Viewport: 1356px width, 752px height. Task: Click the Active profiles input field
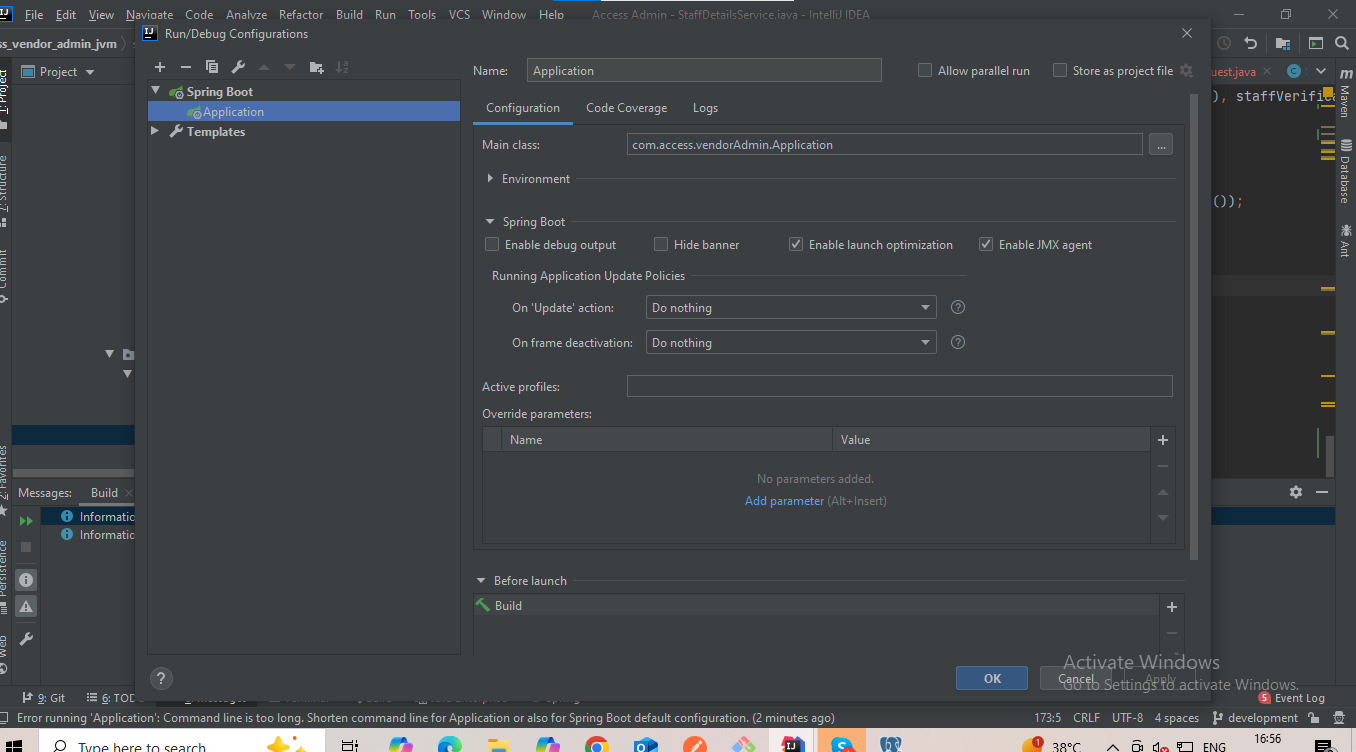(x=899, y=387)
